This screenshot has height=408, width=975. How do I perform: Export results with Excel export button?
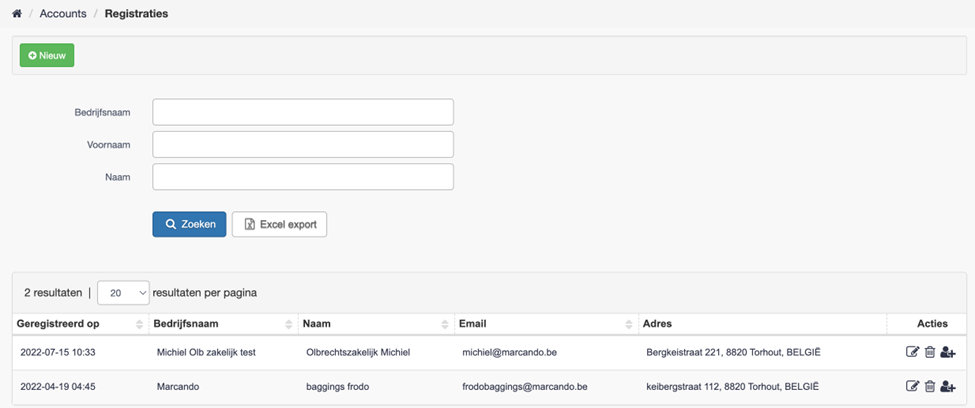pyautogui.click(x=279, y=225)
